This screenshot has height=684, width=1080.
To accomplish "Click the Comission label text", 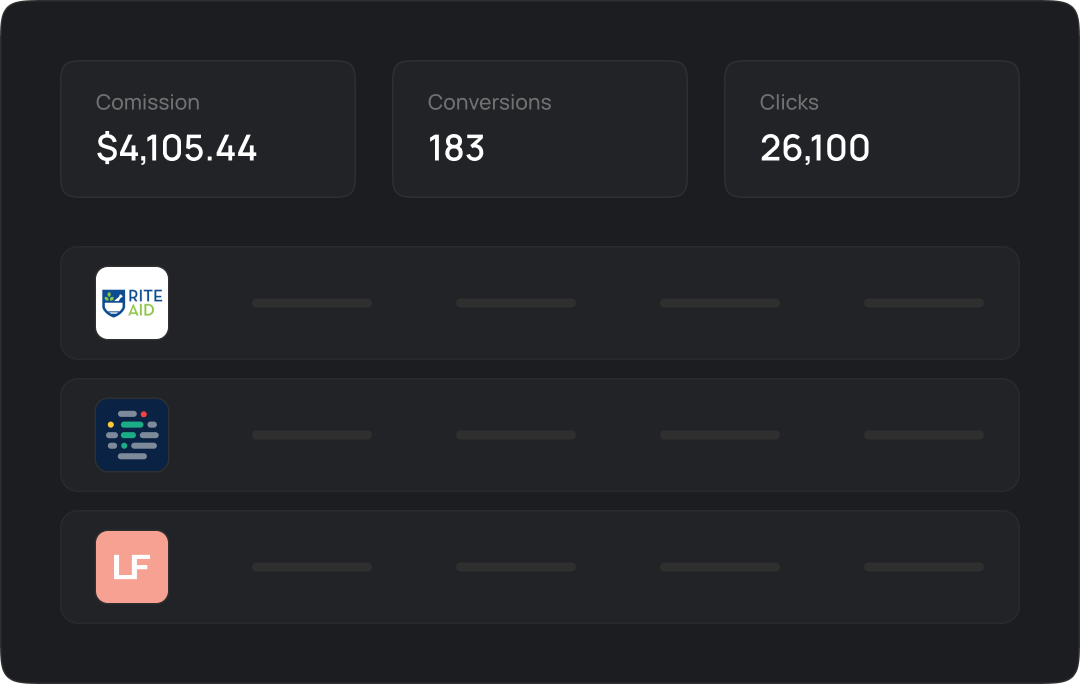I will (148, 102).
